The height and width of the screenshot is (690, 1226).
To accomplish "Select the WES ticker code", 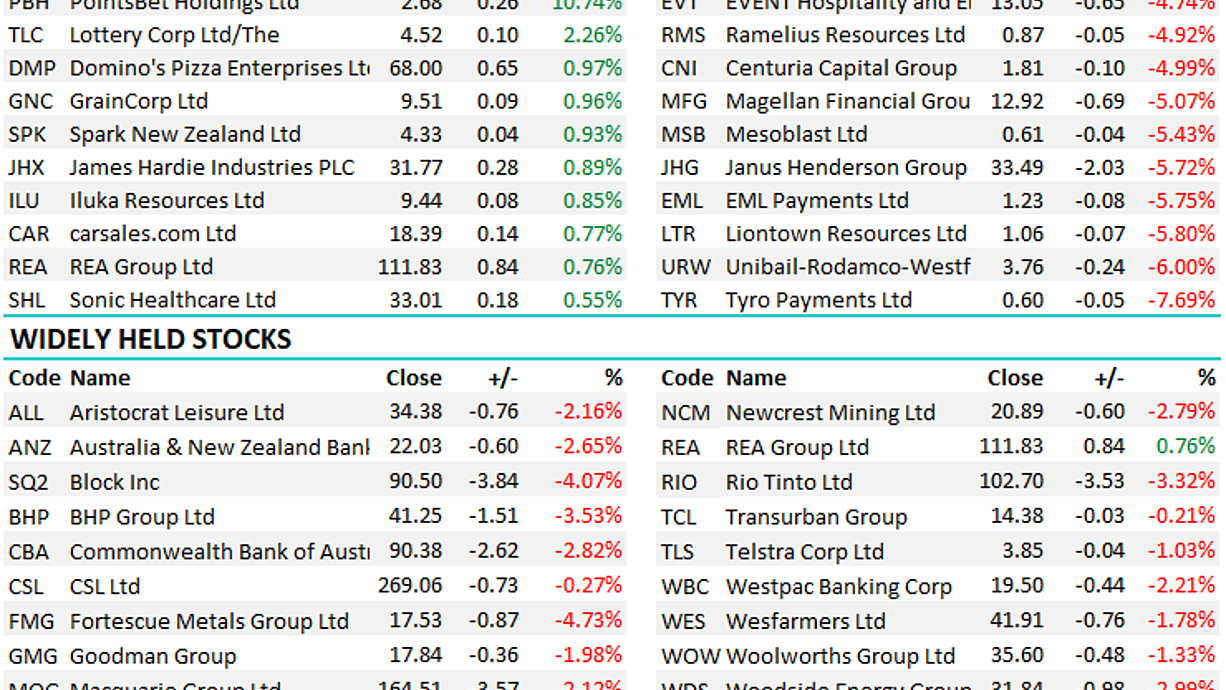I will pyautogui.click(x=684, y=621).
